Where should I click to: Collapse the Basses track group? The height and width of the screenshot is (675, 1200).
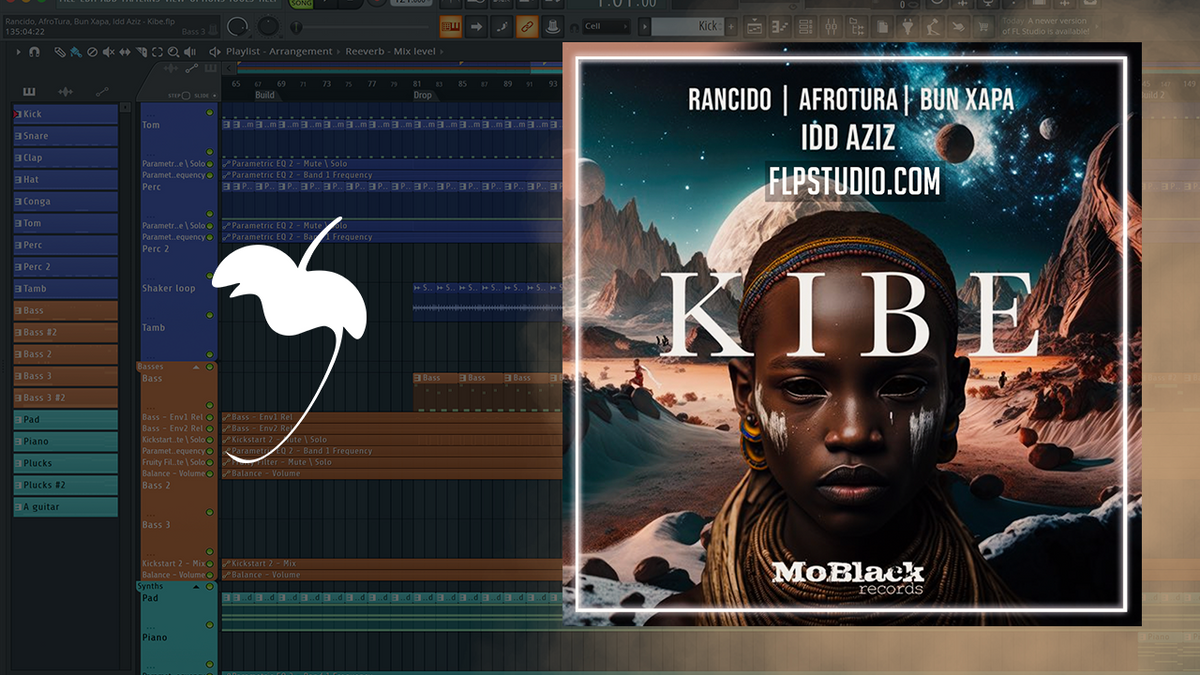pos(196,365)
